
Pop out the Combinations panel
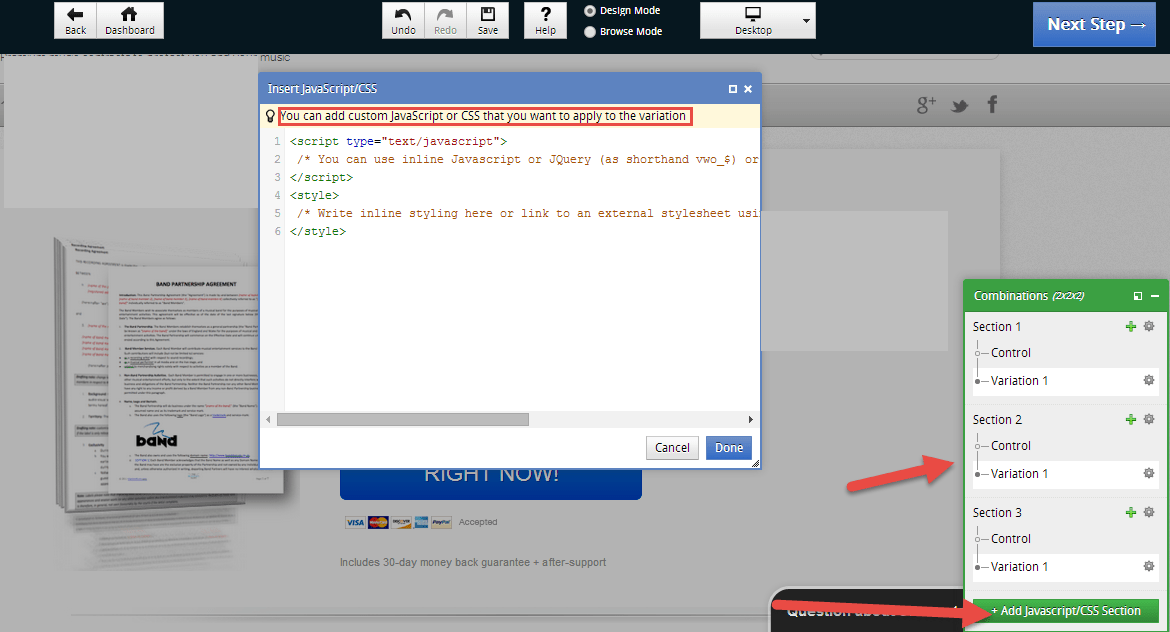[x=1138, y=296]
